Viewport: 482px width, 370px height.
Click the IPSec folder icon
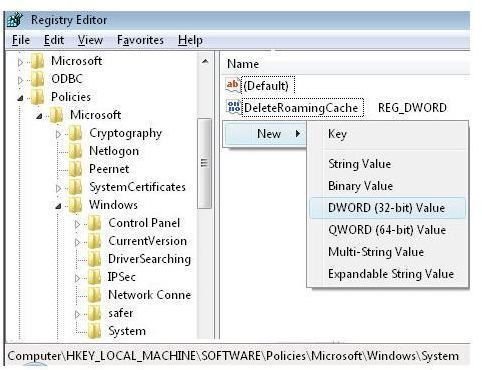pyautogui.click(x=95, y=277)
